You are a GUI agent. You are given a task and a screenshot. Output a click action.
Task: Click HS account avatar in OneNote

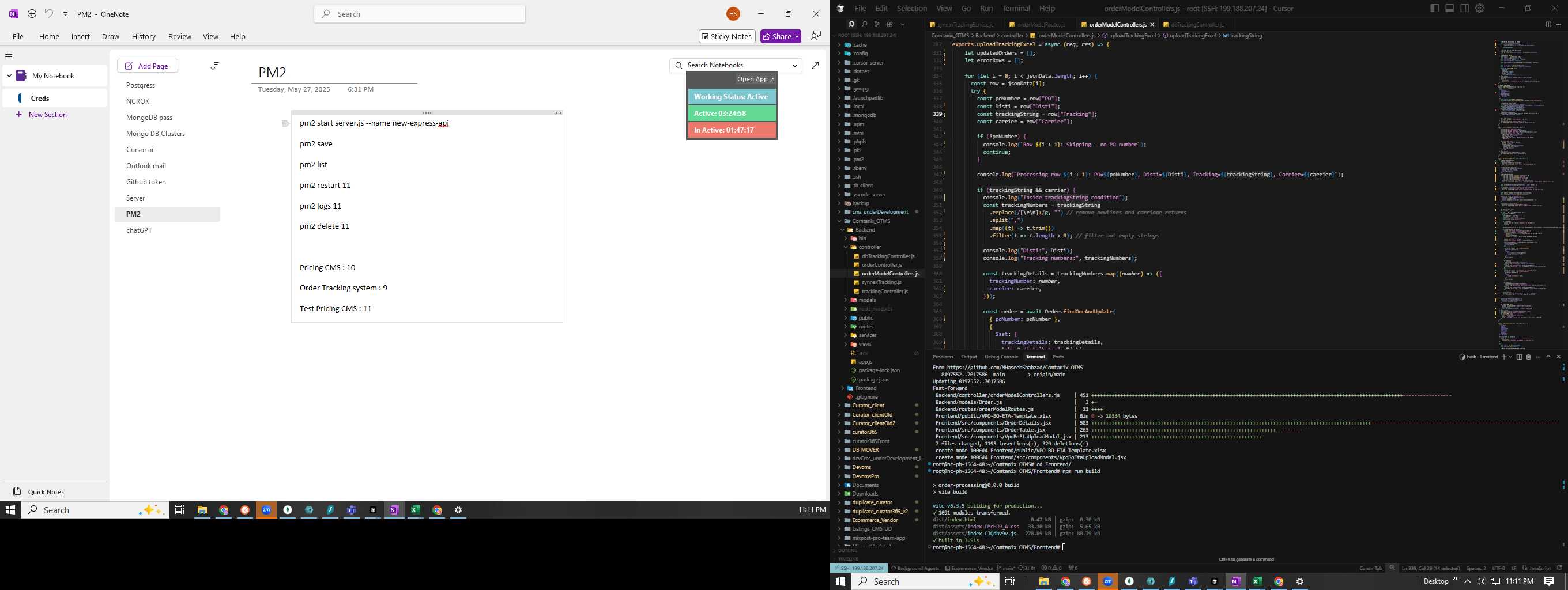[733, 13]
